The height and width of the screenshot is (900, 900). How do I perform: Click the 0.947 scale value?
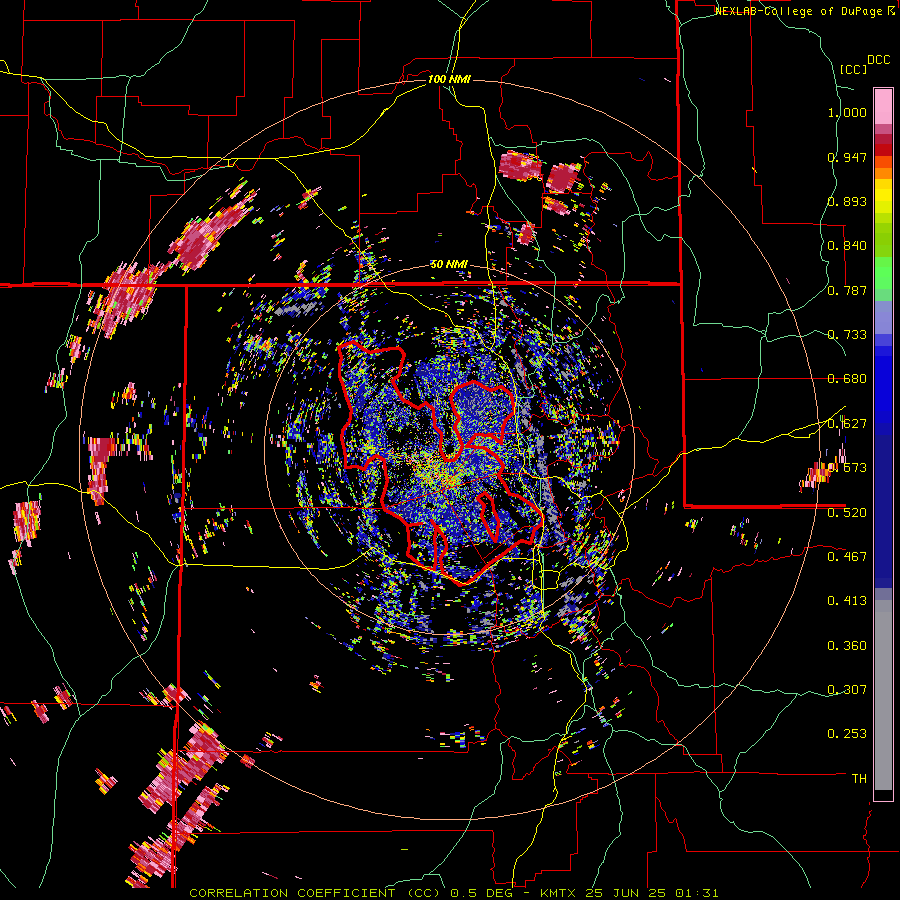[847, 157]
